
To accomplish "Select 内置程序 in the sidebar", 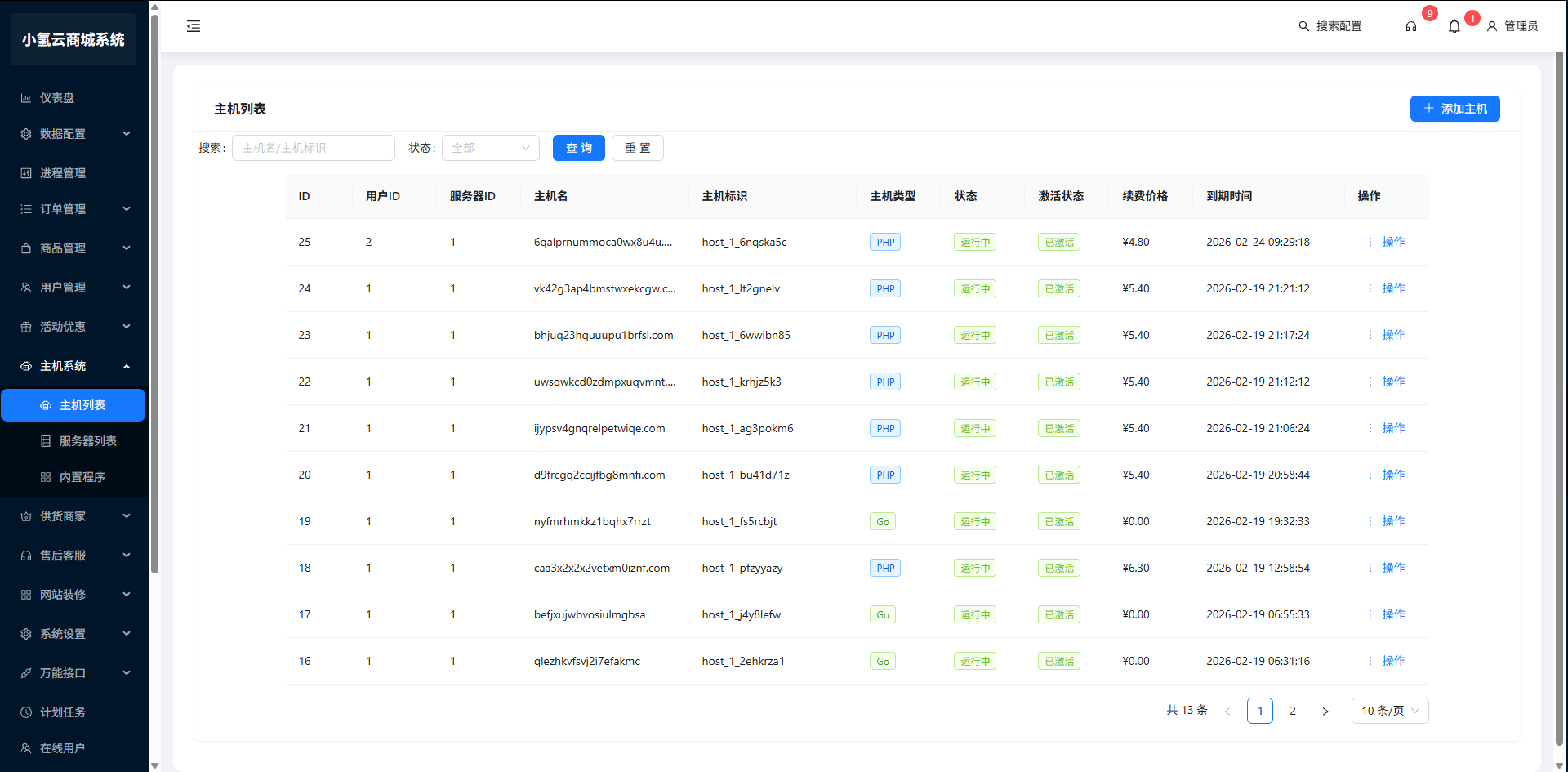I will [x=82, y=477].
